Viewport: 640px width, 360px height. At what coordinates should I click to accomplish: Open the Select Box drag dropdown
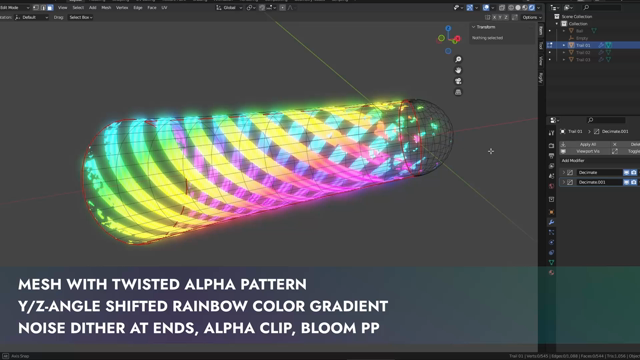[80, 18]
